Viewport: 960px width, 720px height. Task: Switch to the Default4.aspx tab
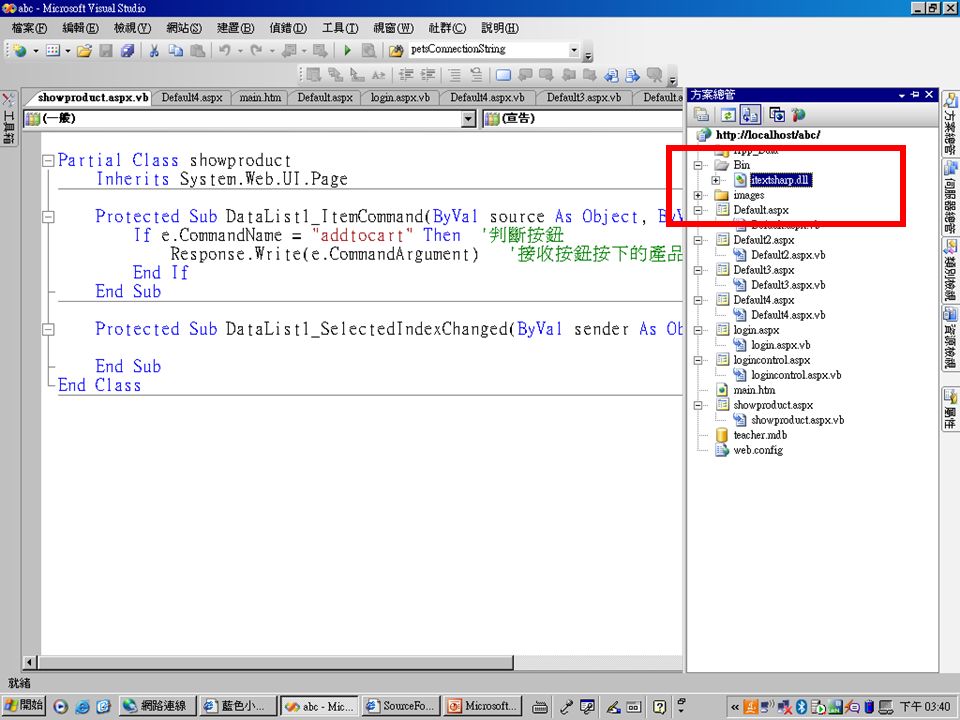[x=192, y=98]
